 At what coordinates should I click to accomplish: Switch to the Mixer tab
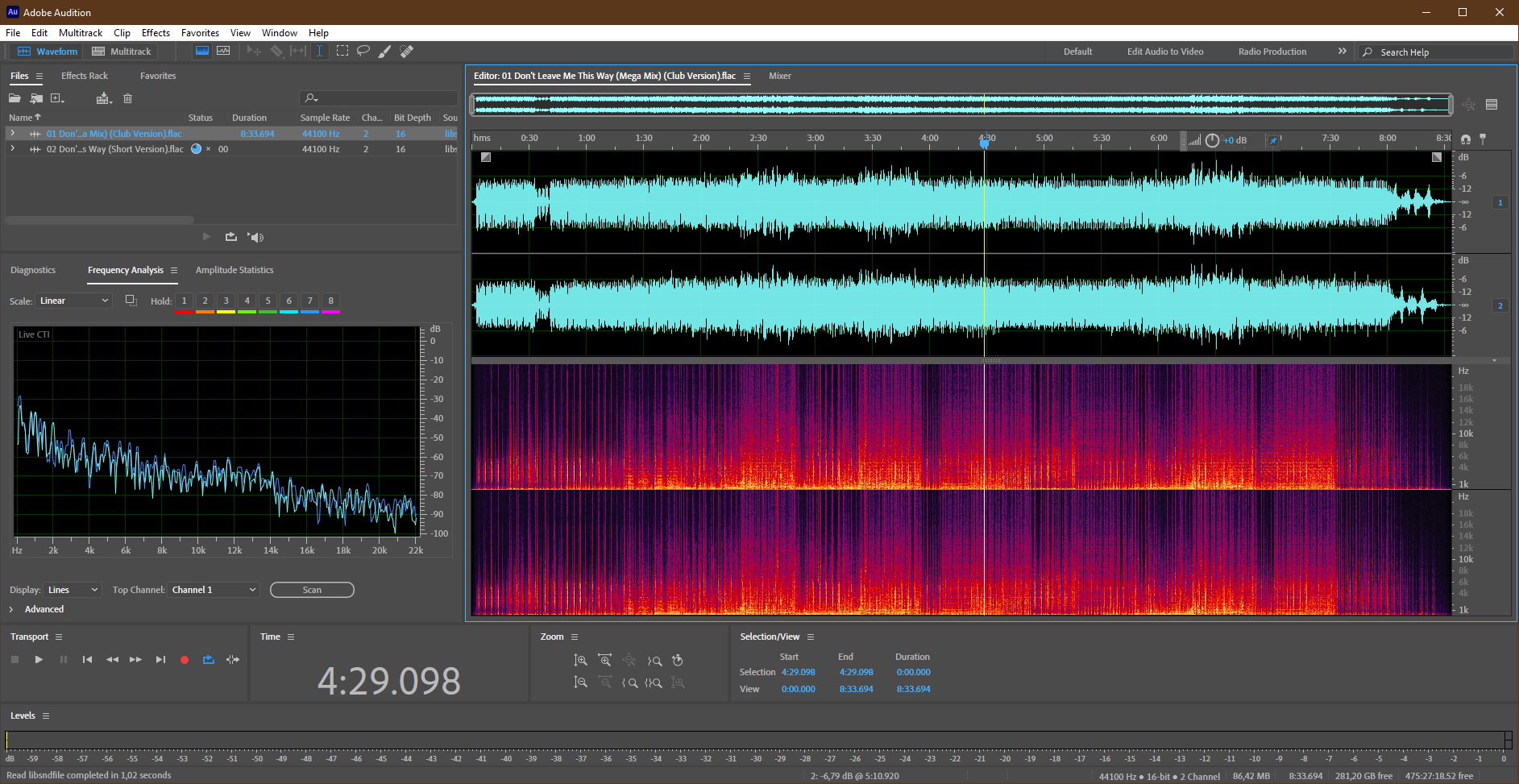779,76
